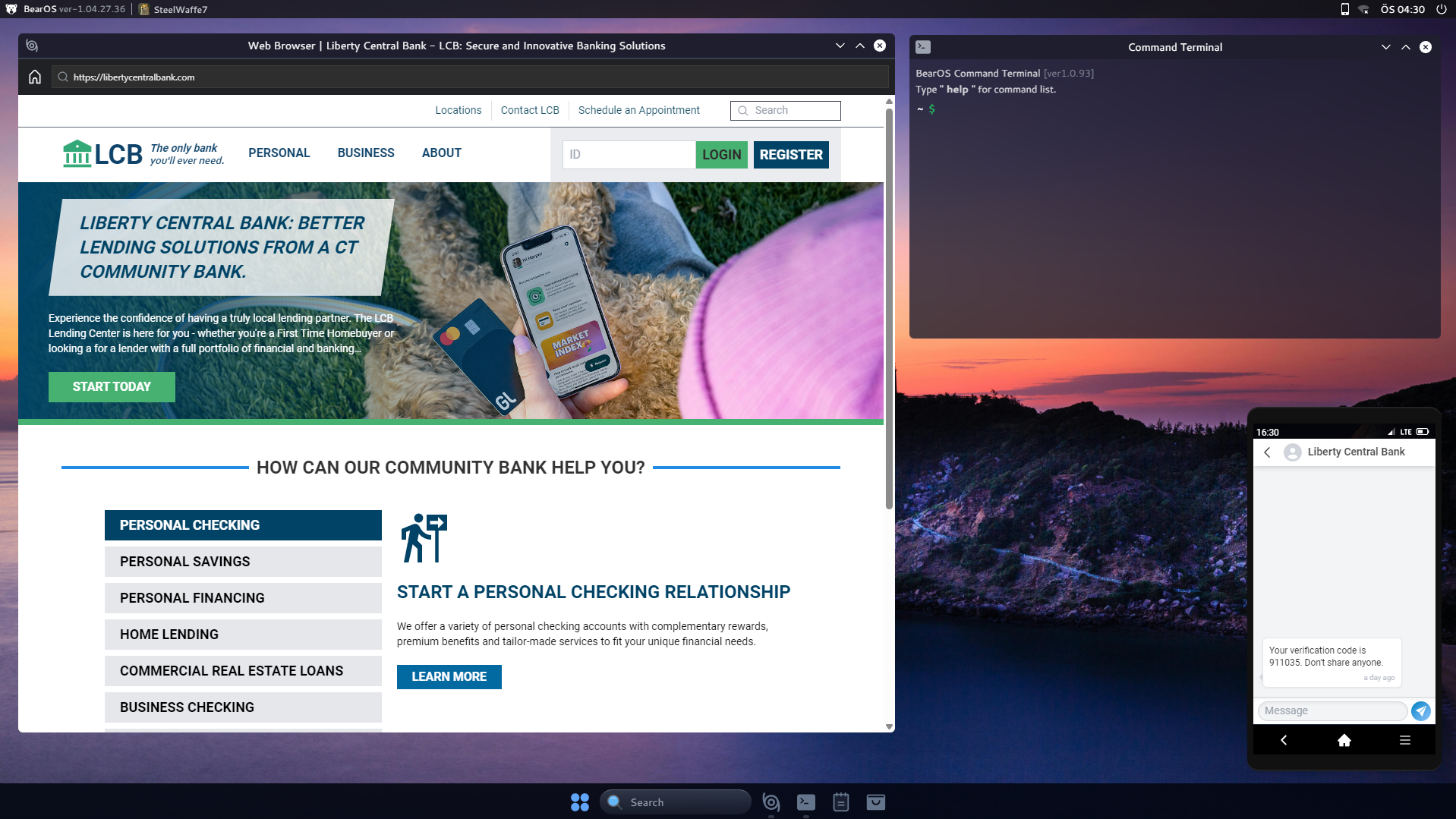
Task: Expand the Command Terminal with up chevron
Action: 1405,47
